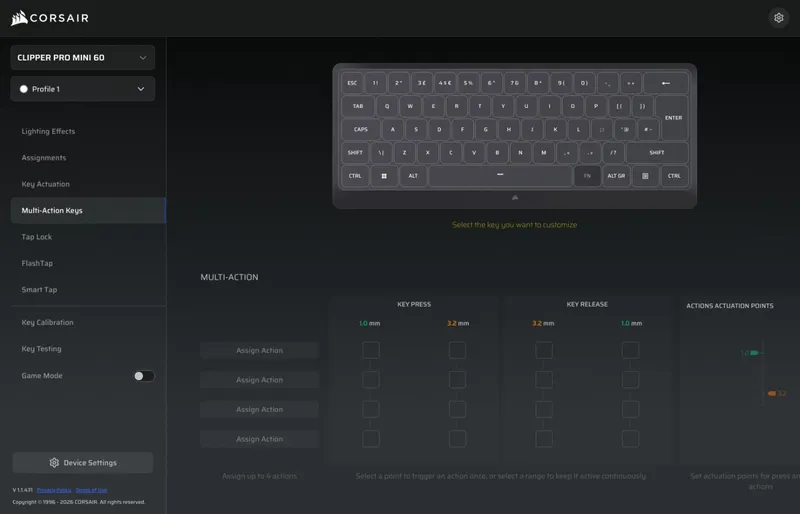Select the ALT GR key
The width and height of the screenshot is (800, 514).
coord(616,176)
